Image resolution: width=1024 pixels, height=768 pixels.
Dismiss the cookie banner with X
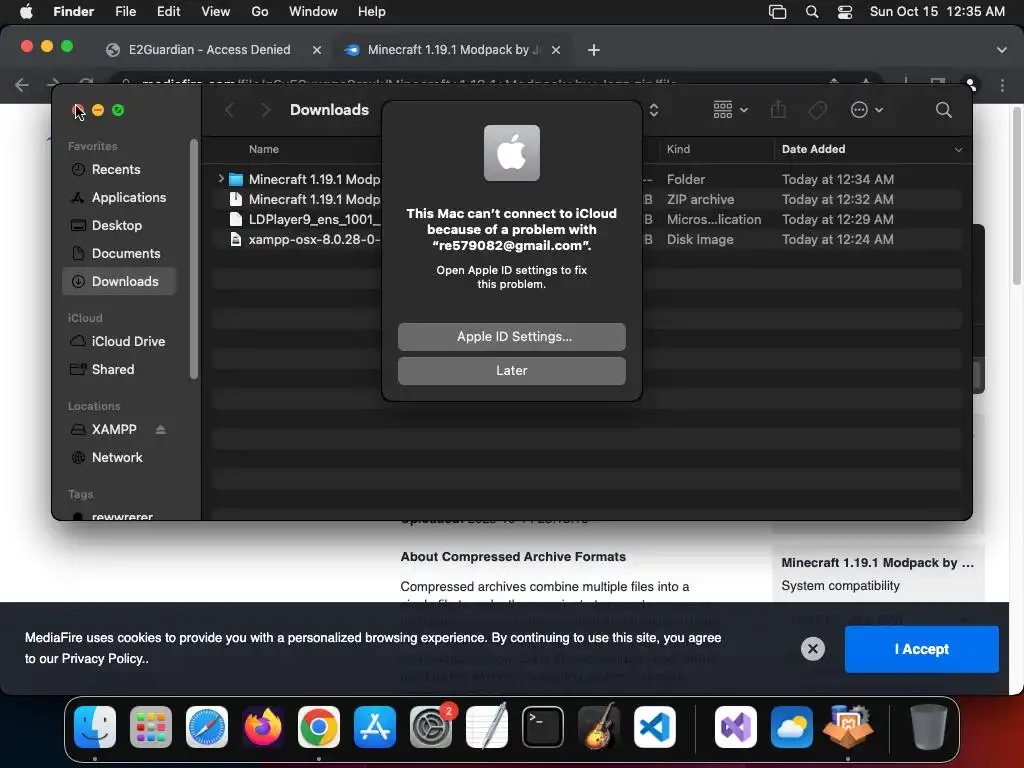(x=812, y=648)
